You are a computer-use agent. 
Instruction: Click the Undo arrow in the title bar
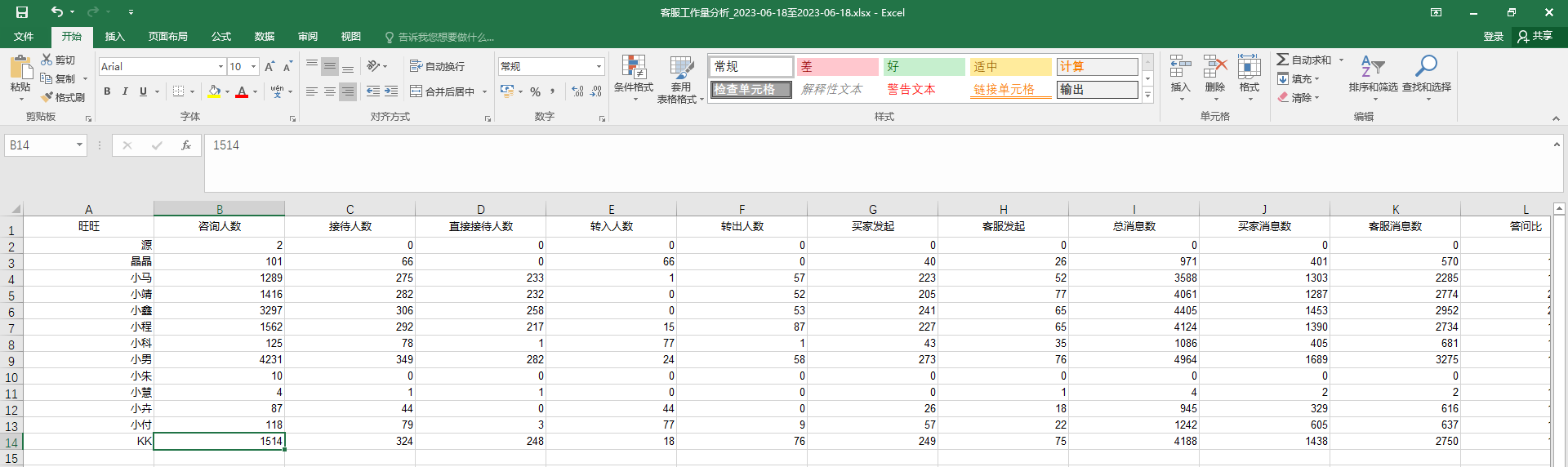56,12
